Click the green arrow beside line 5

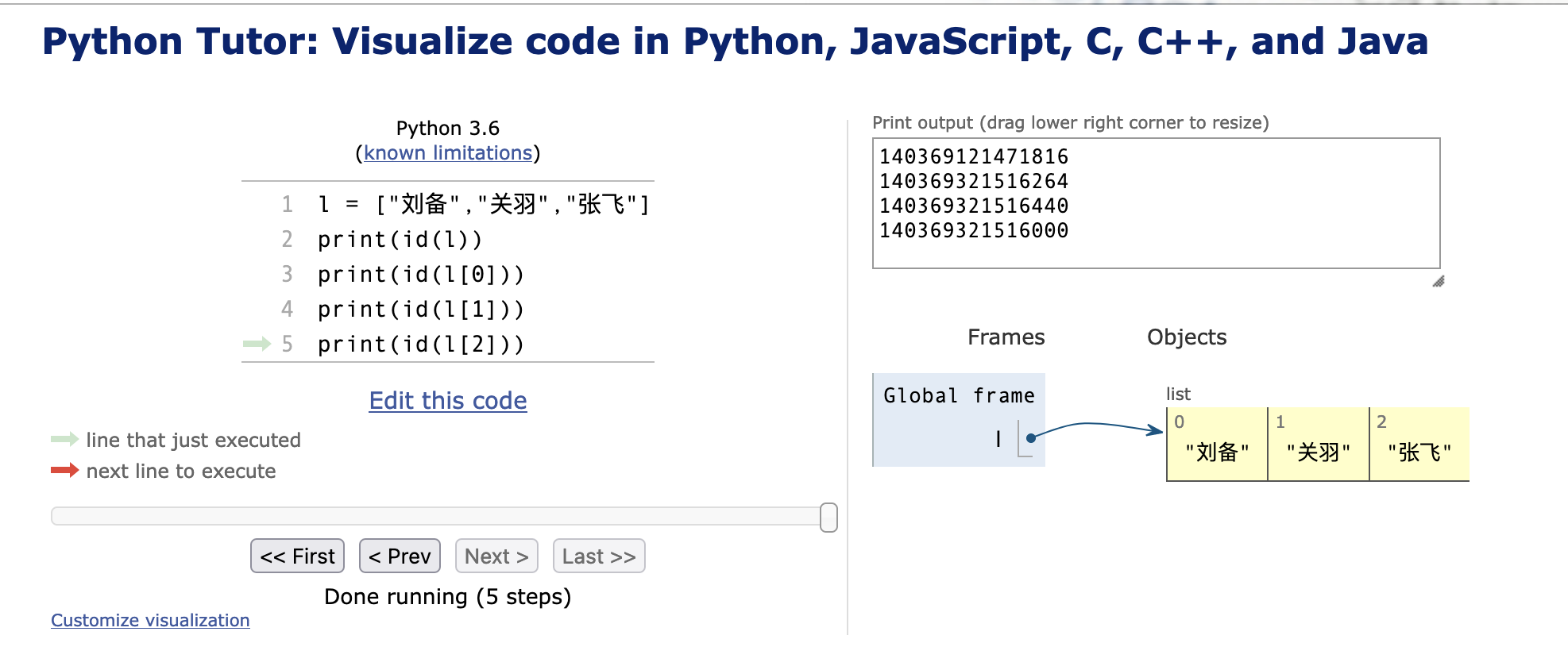coord(257,344)
